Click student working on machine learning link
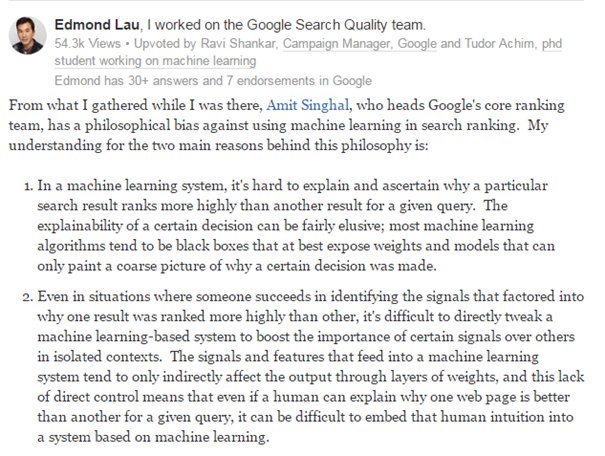 coord(155,61)
